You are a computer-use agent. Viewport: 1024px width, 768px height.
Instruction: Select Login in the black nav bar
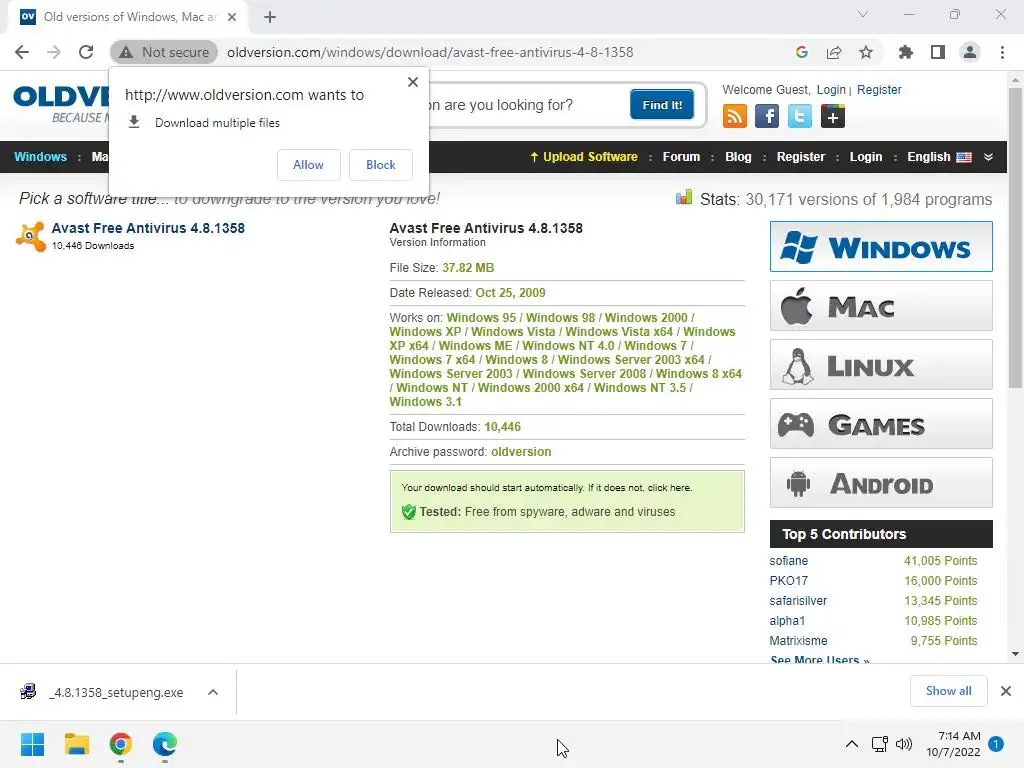pyautogui.click(x=866, y=157)
